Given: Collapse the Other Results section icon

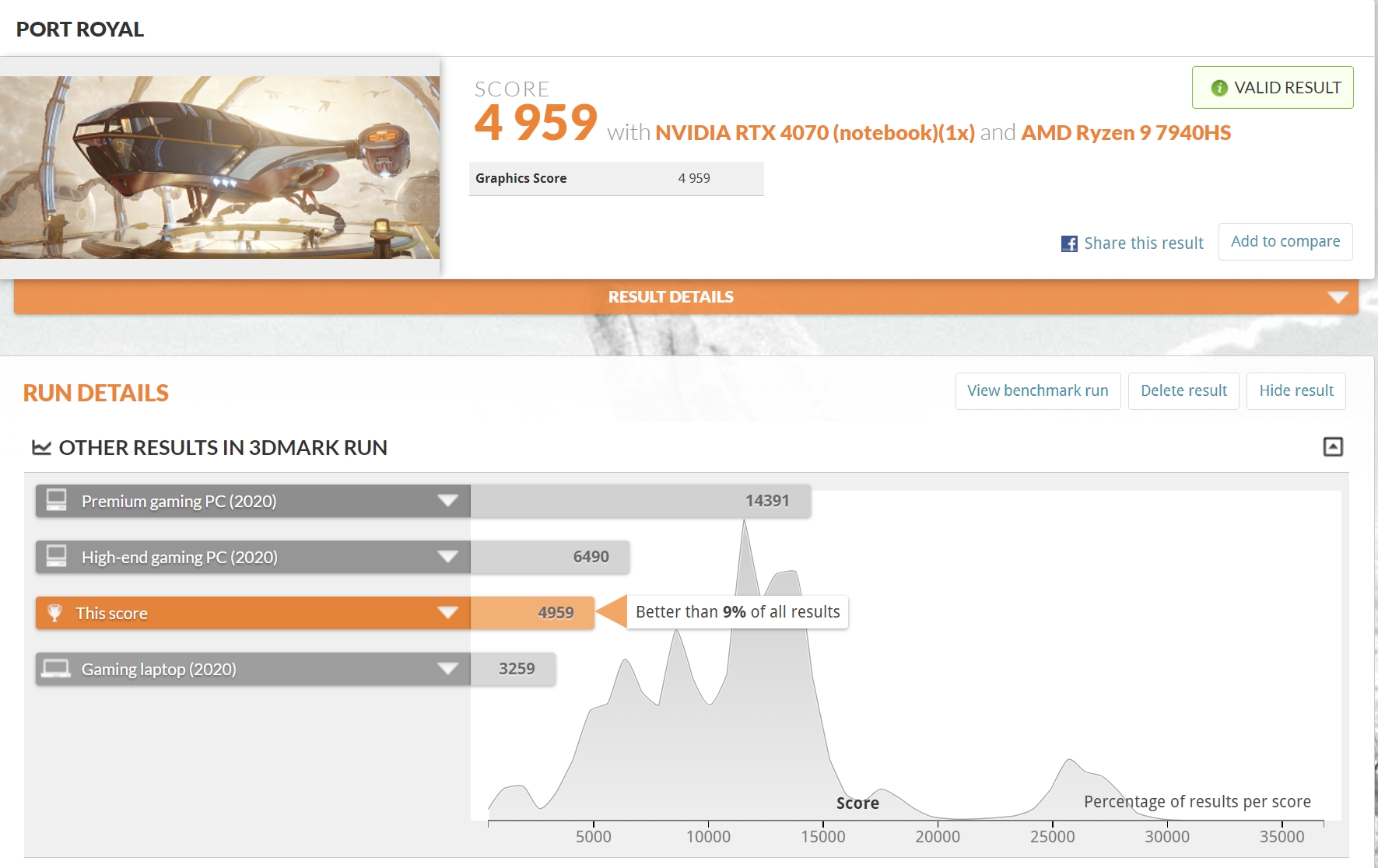Looking at the screenshot, I should point(1332,446).
